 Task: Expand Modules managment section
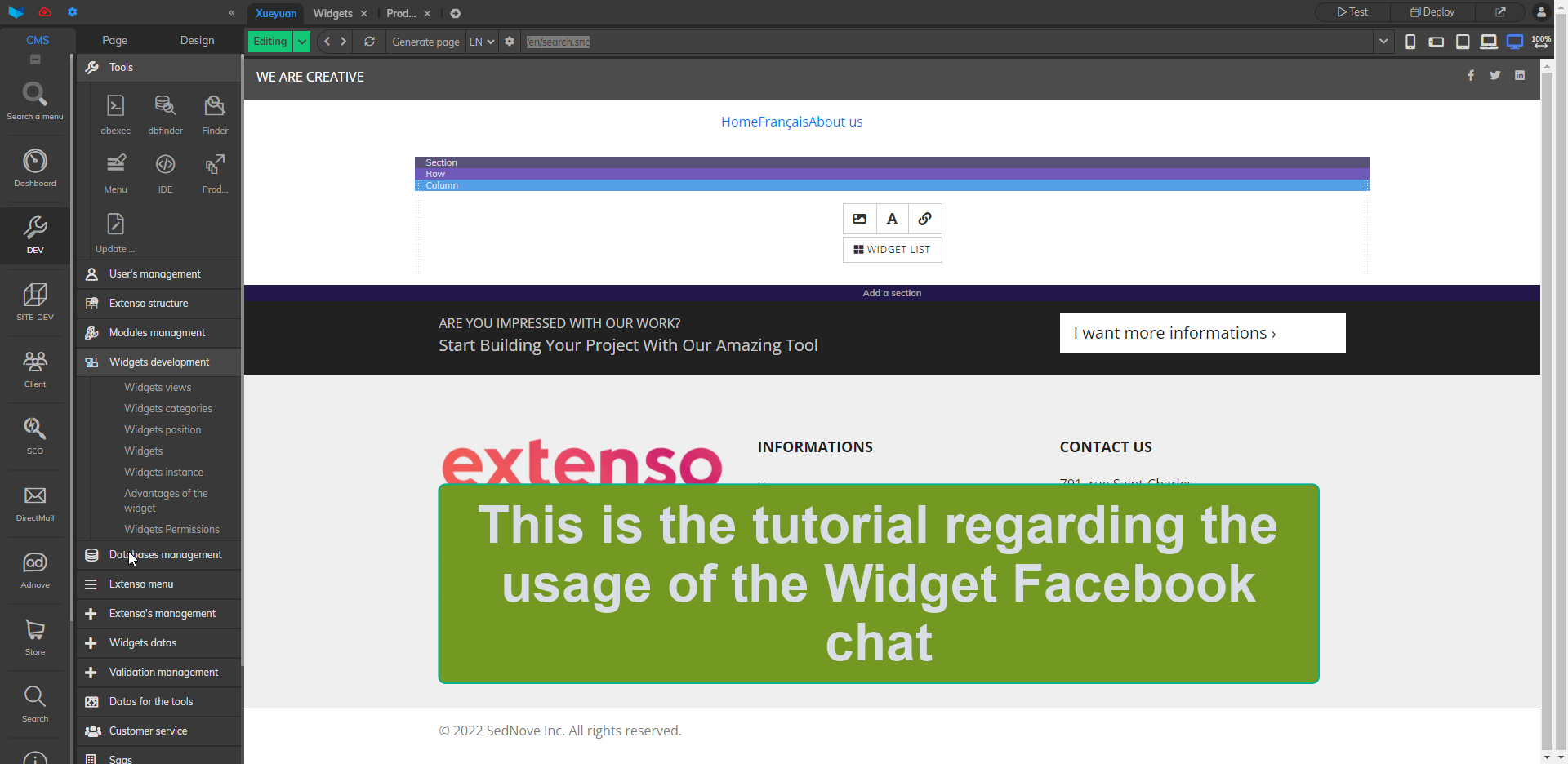(x=159, y=333)
